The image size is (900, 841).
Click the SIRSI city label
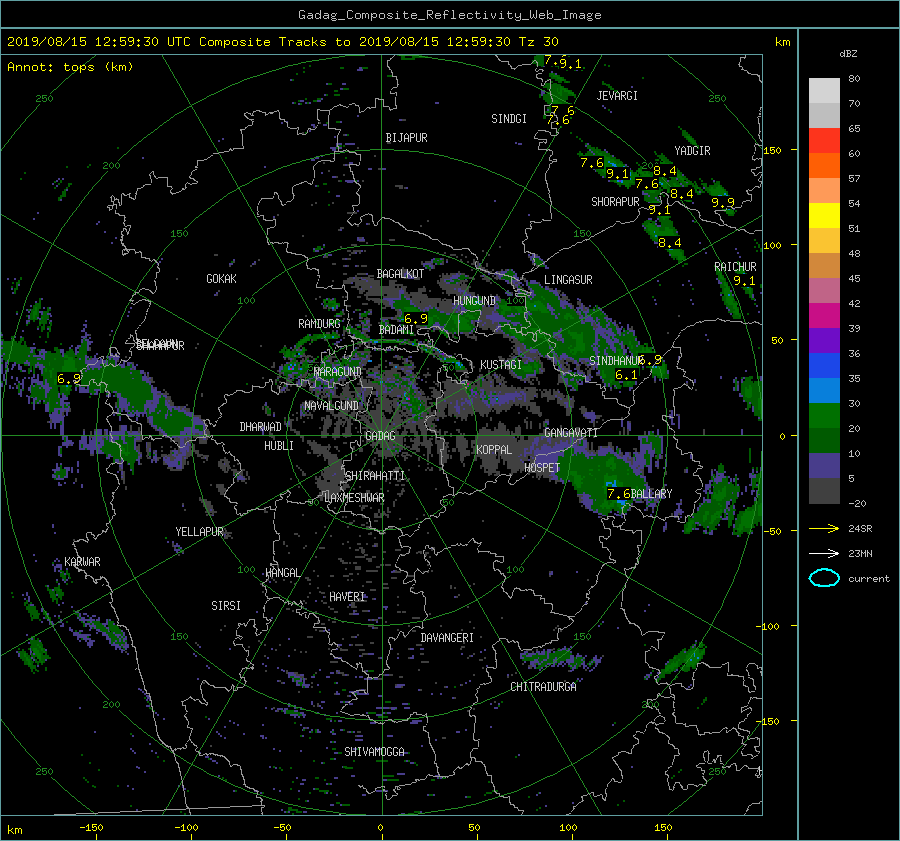click(x=226, y=606)
